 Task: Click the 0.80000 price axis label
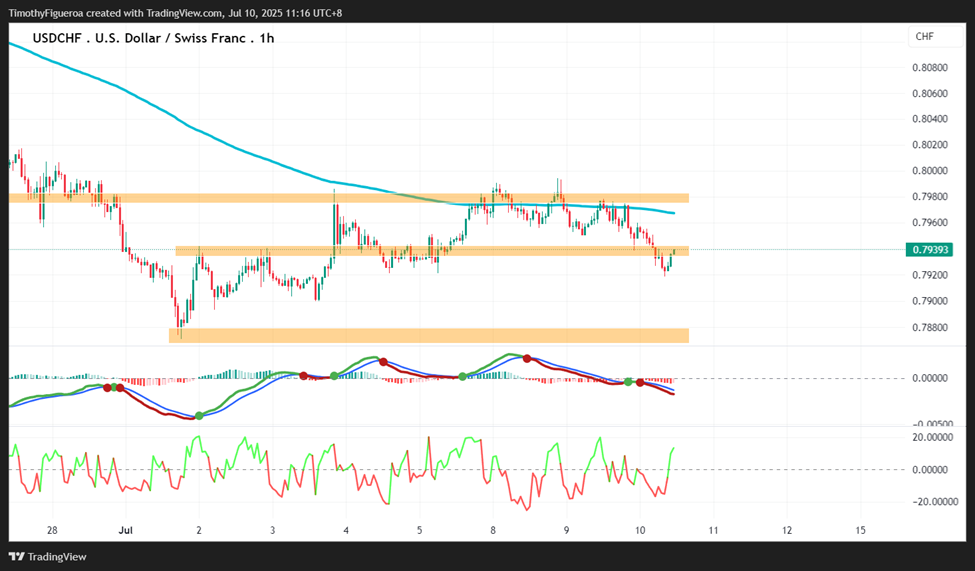click(x=930, y=171)
